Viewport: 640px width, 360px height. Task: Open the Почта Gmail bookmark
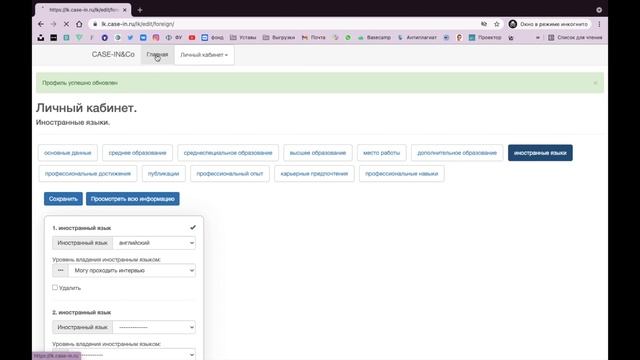pos(313,38)
